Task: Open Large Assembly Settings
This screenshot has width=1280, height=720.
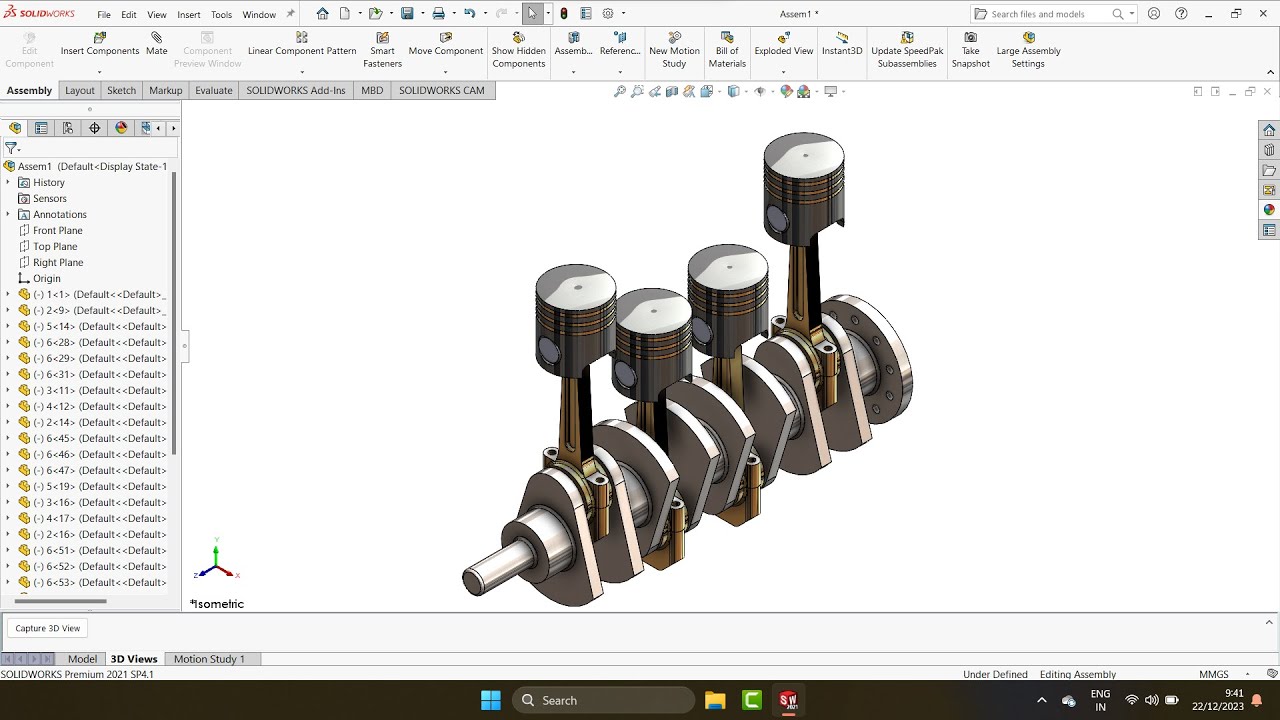Action: click(x=1028, y=50)
